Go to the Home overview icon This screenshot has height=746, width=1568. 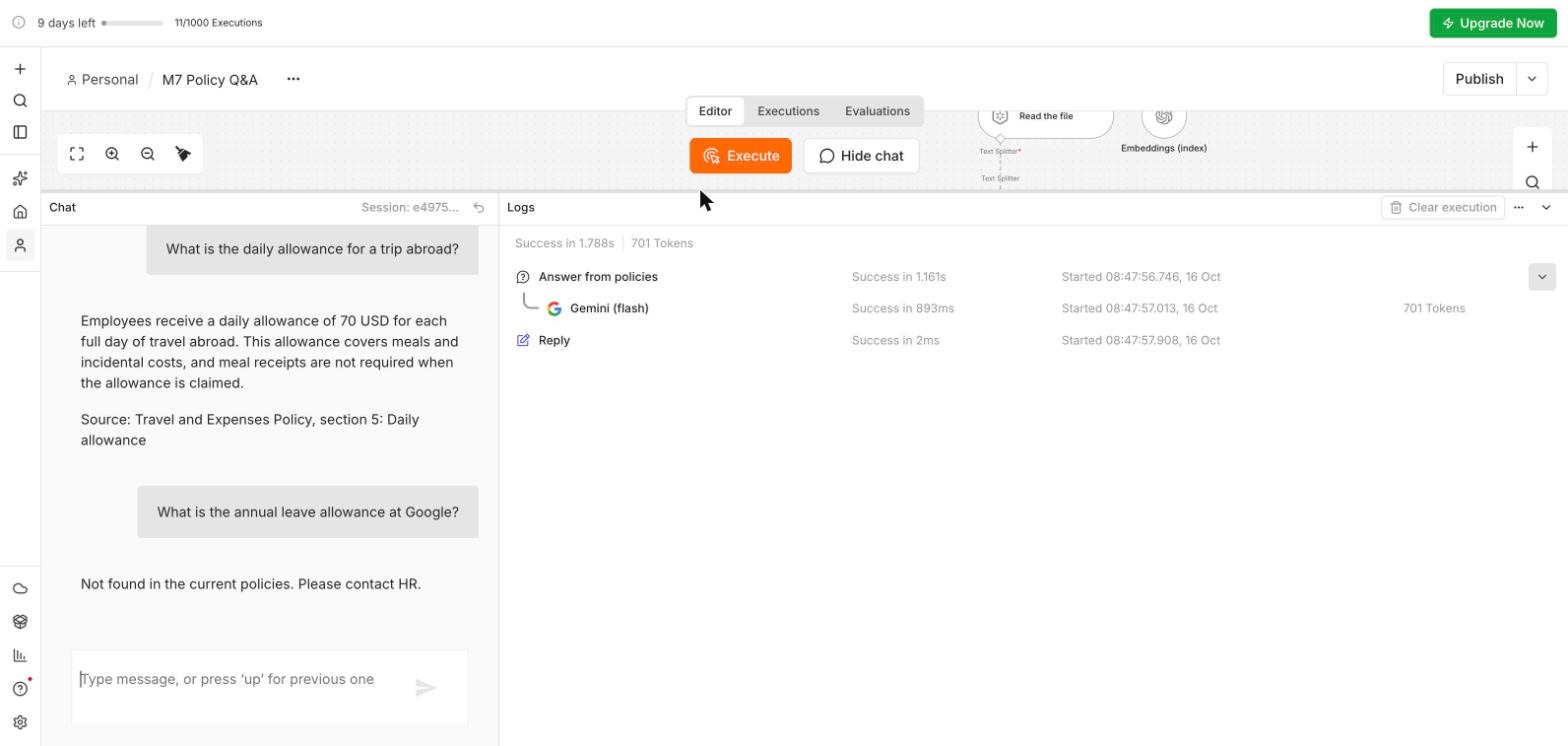[20, 212]
